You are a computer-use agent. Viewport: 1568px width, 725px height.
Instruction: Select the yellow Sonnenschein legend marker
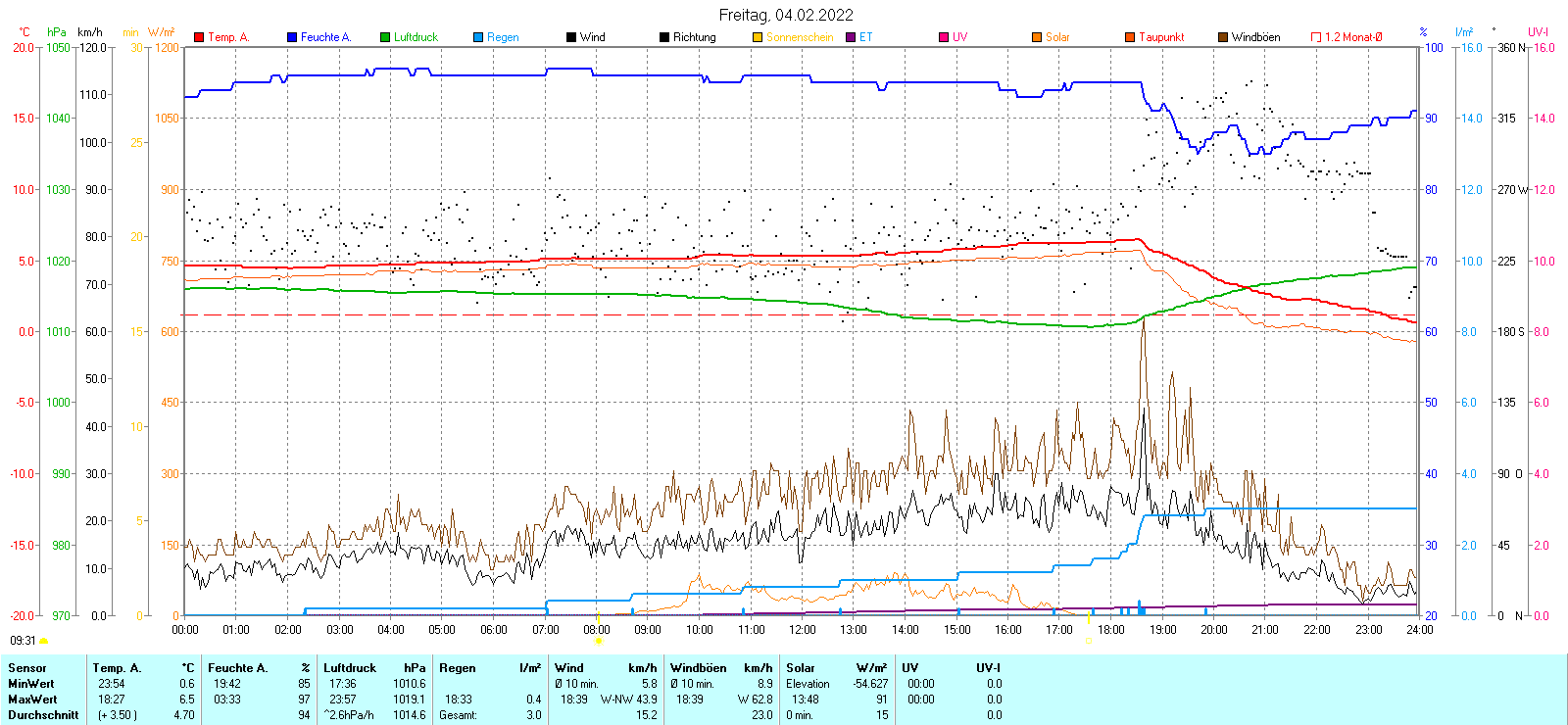(x=758, y=37)
